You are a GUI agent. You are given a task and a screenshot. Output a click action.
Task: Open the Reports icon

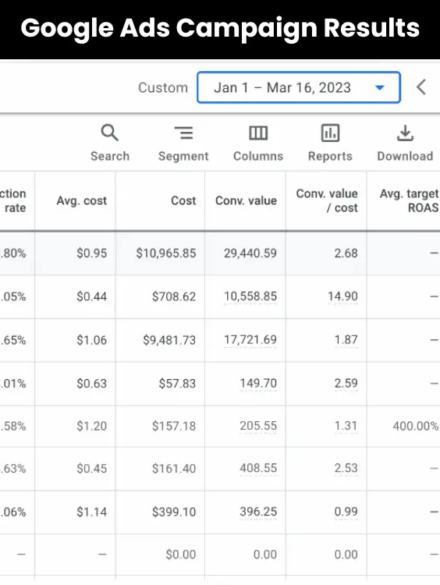pyautogui.click(x=330, y=133)
